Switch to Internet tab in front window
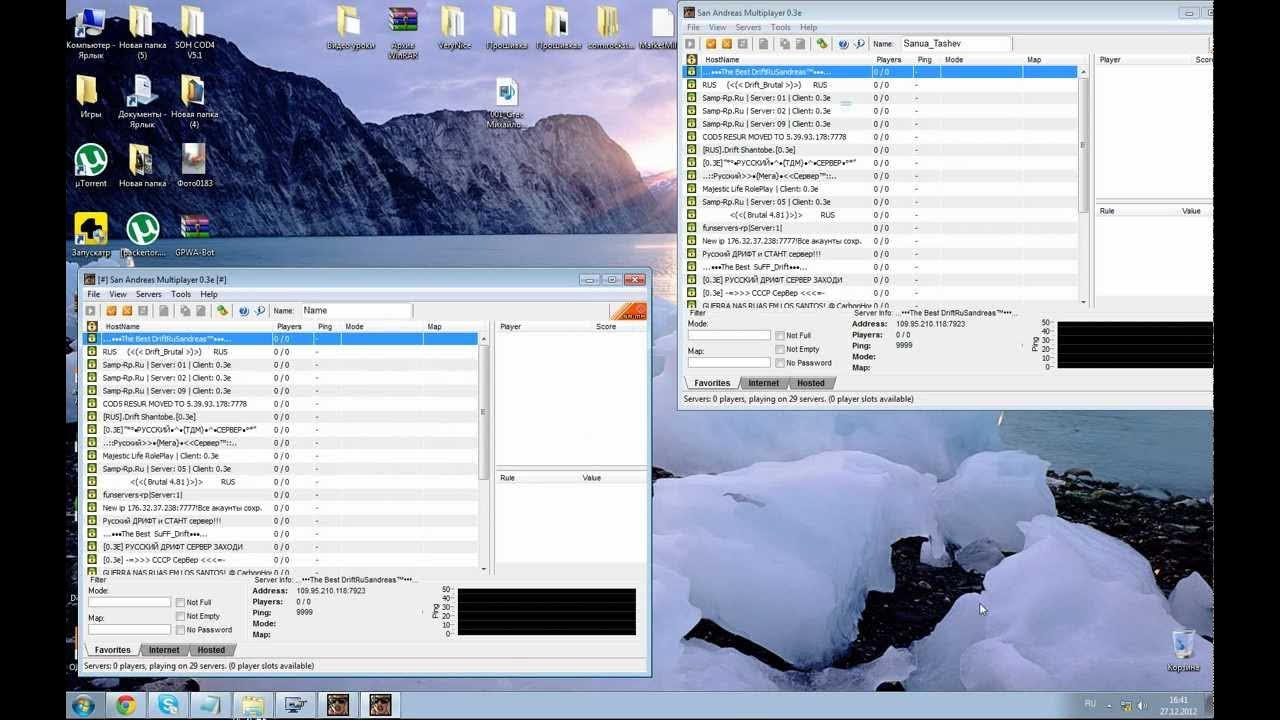This screenshot has width=1280, height=720. click(x=164, y=650)
